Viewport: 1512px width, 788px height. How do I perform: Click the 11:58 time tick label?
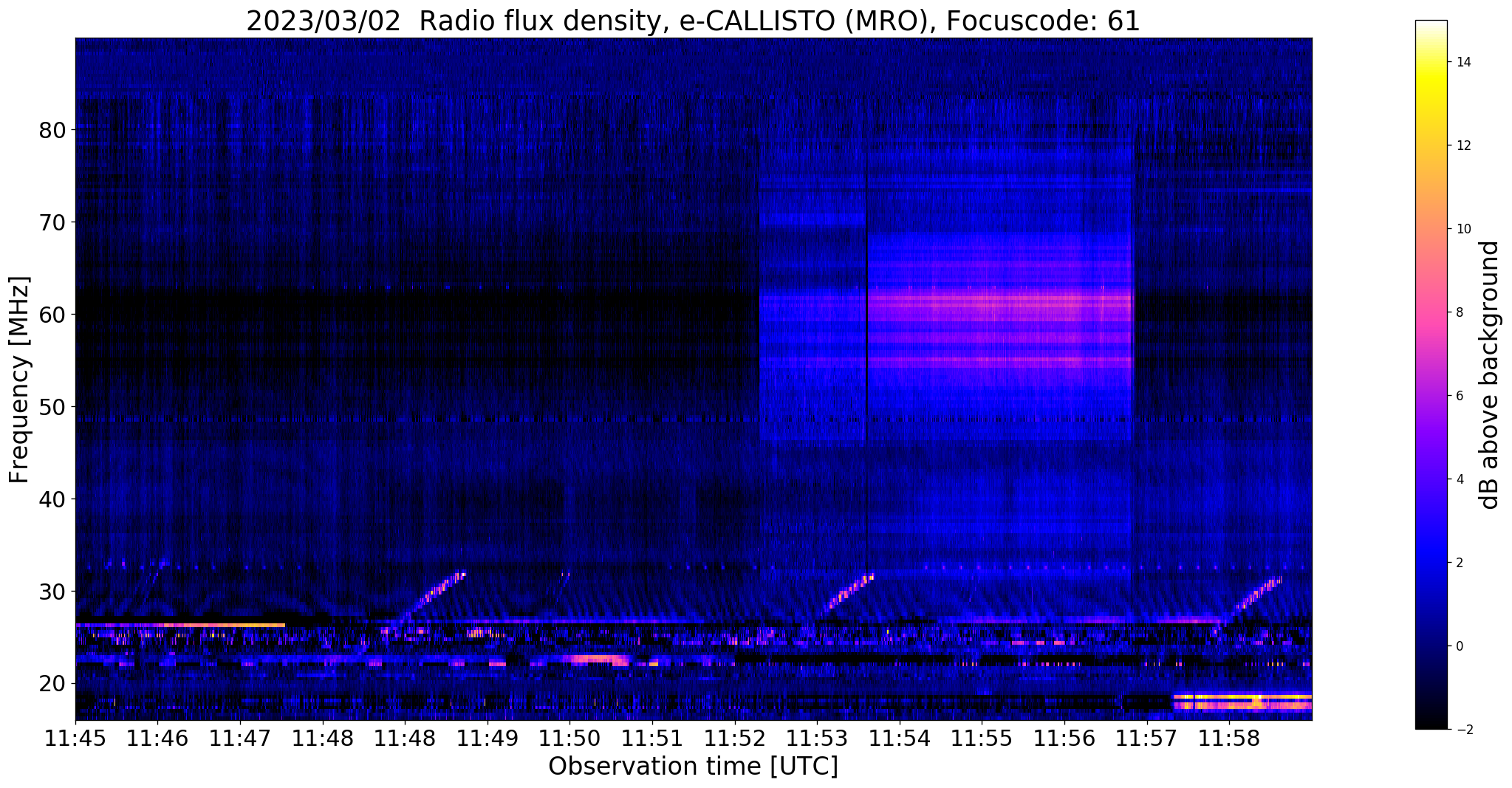(x=1228, y=739)
